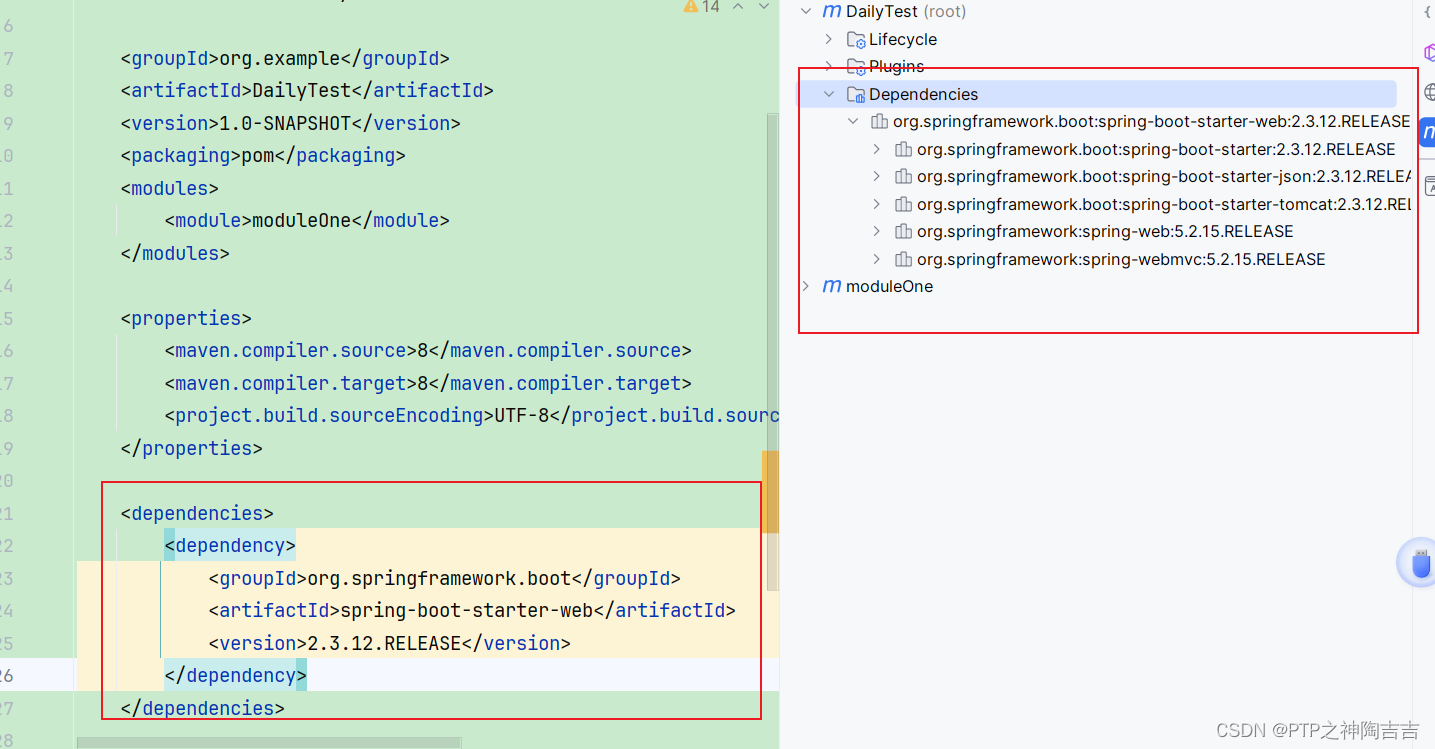Image resolution: width=1435 pixels, height=749 pixels.
Task: Expand spring-boot-starter-tomcat:2.3.12 dependency
Action: pyautogui.click(x=877, y=204)
